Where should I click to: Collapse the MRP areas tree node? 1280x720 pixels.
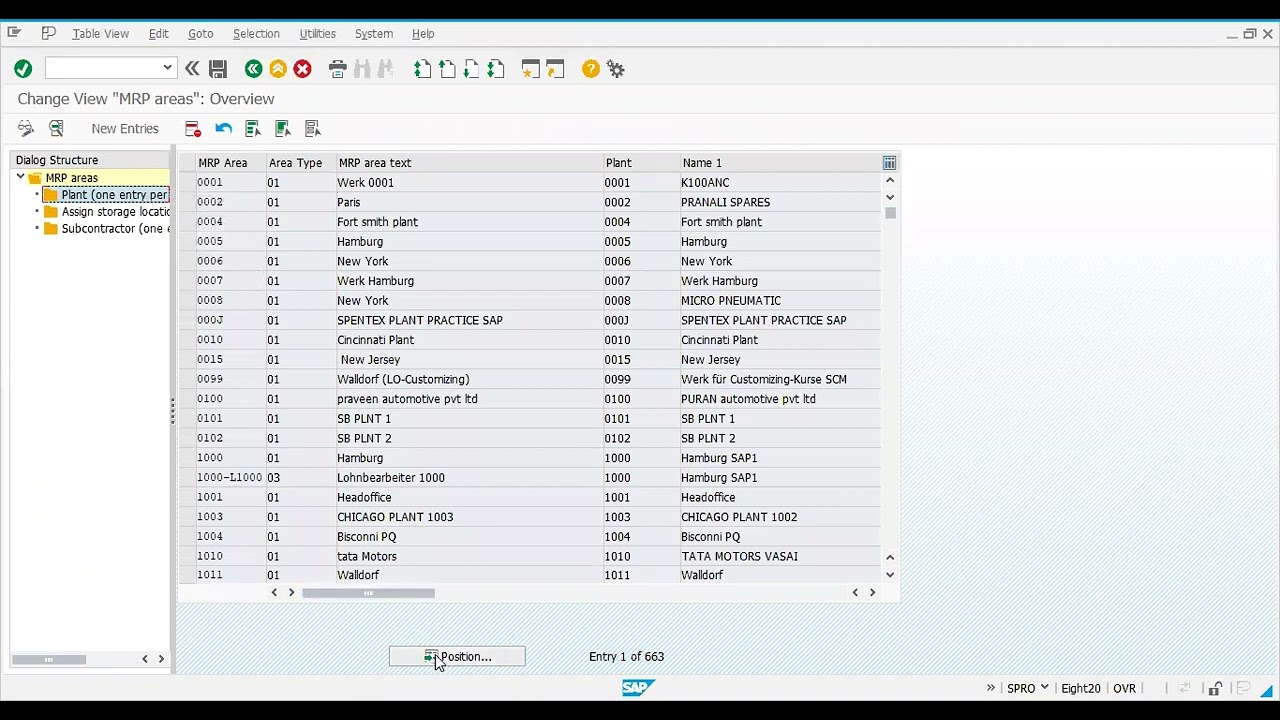click(x=20, y=177)
